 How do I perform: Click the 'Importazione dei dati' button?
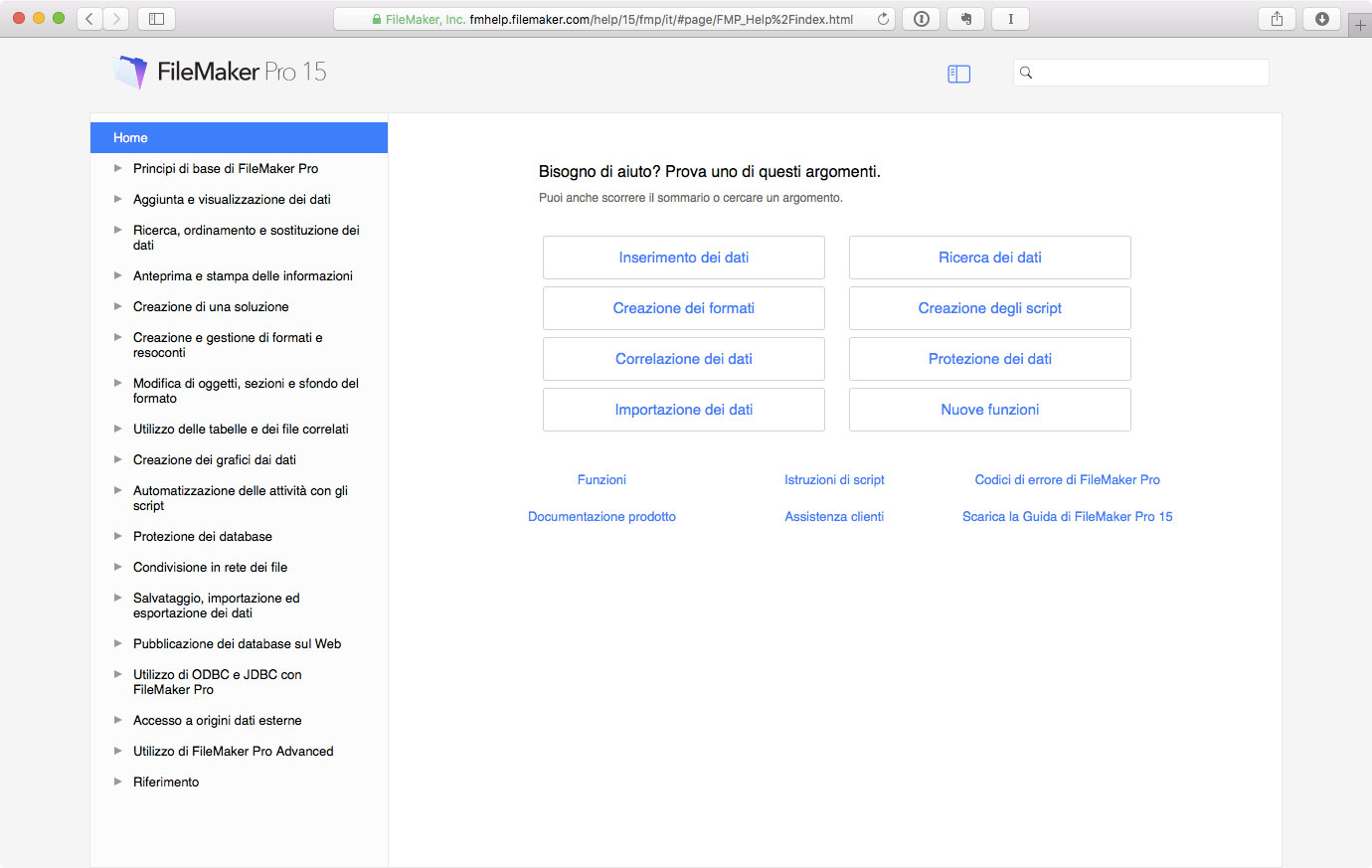tap(684, 410)
